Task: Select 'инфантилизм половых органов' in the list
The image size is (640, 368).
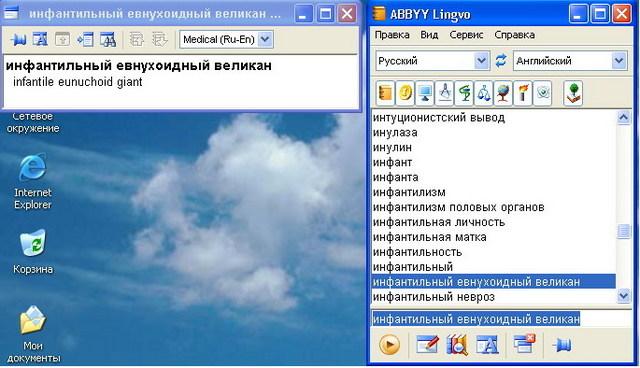Action: 493,207
